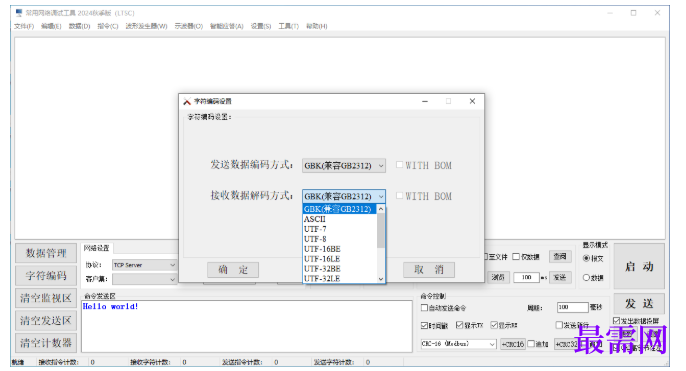
Task: Open the CRC-16 (Modbus) dropdown
Action: (x=458, y=344)
